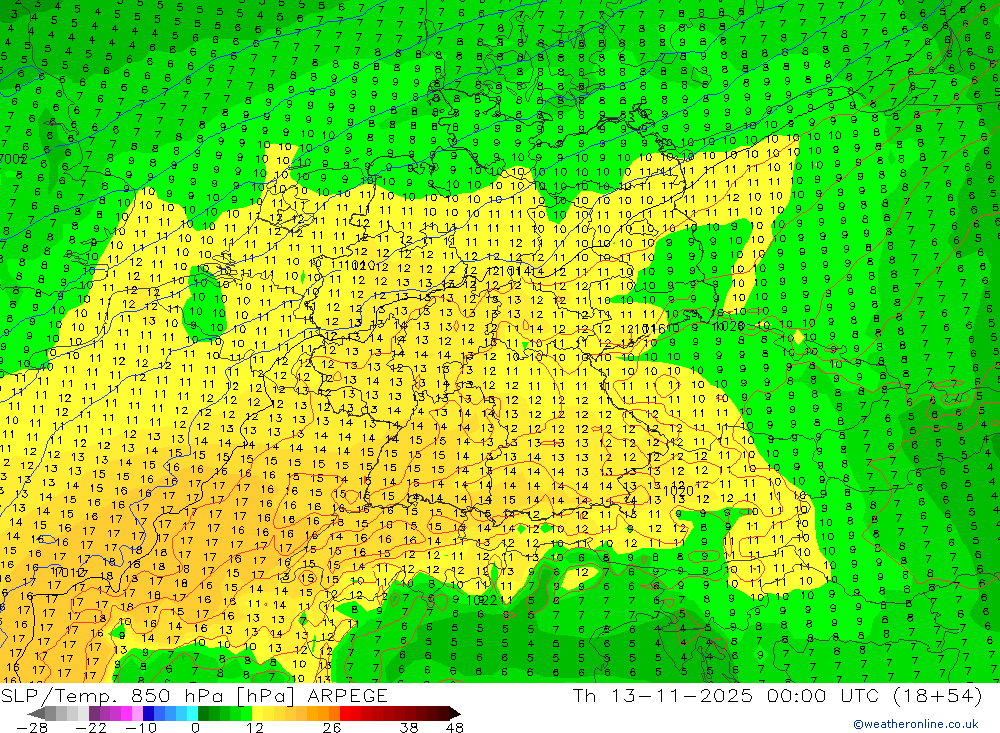Click the 'SLP/Temp. 850 hPa [hPa] ARPEGE' title

pos(194,695)
